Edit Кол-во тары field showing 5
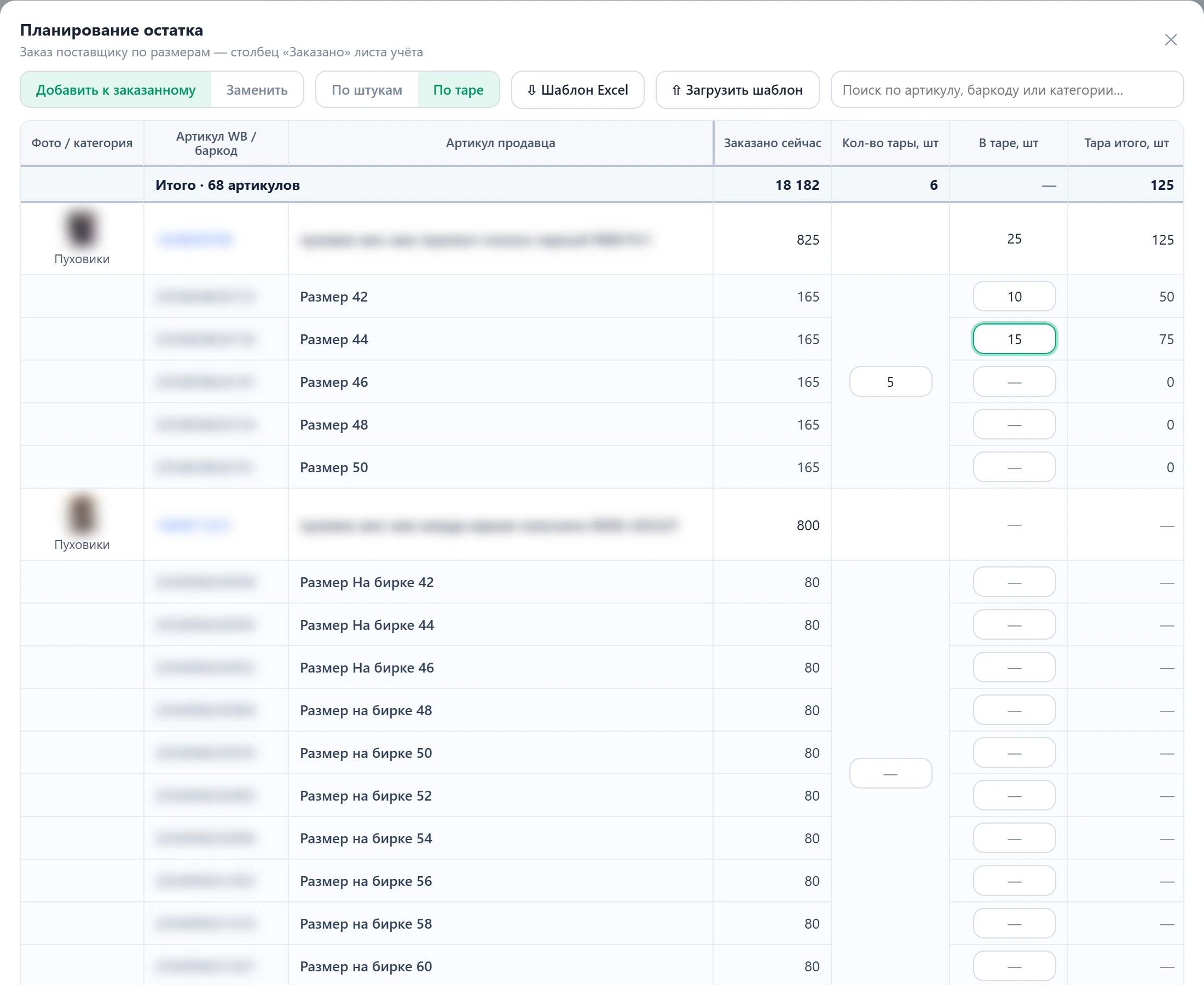 (890, 382)
